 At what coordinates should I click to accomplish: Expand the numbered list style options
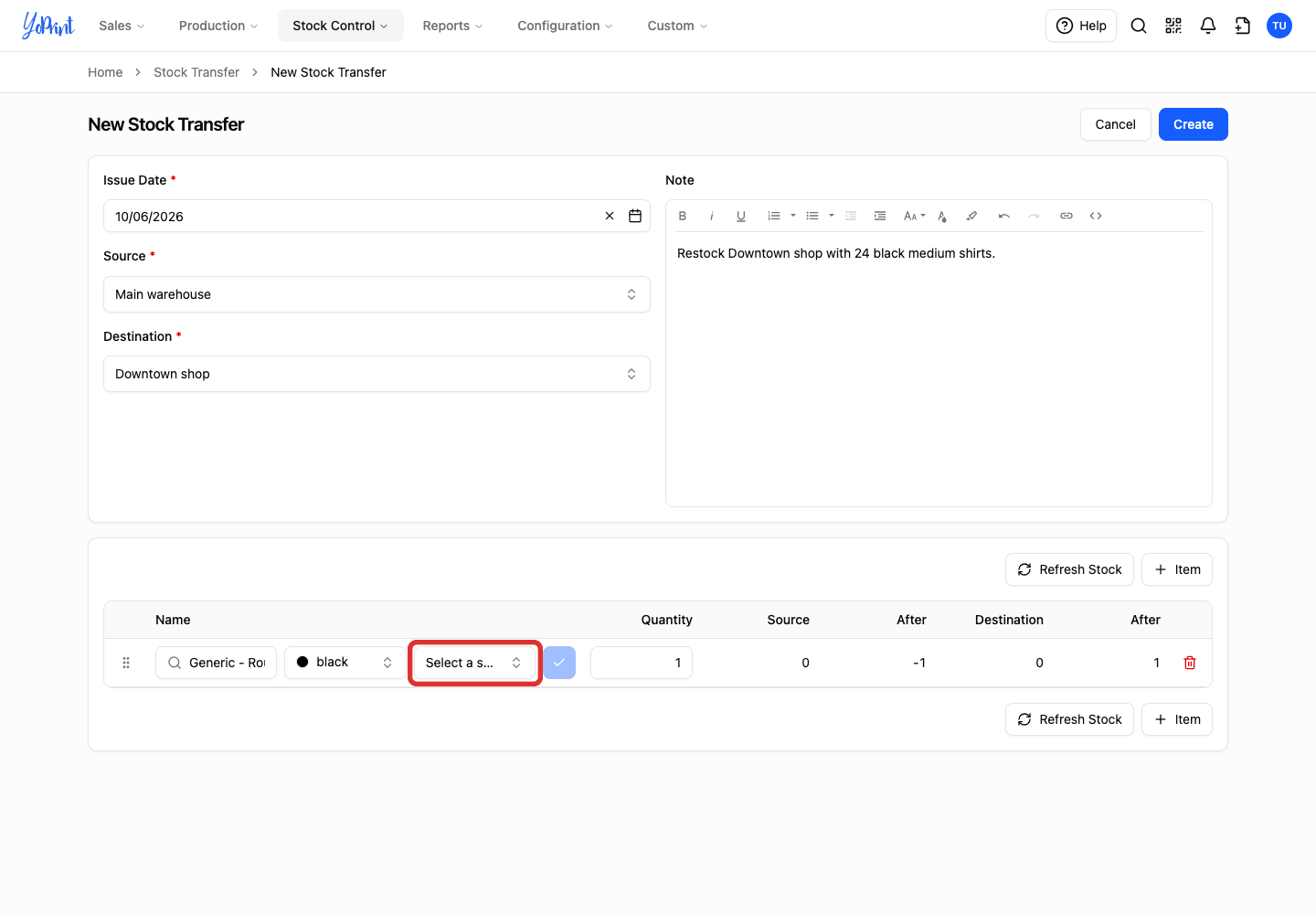click(x=793, y=216)
